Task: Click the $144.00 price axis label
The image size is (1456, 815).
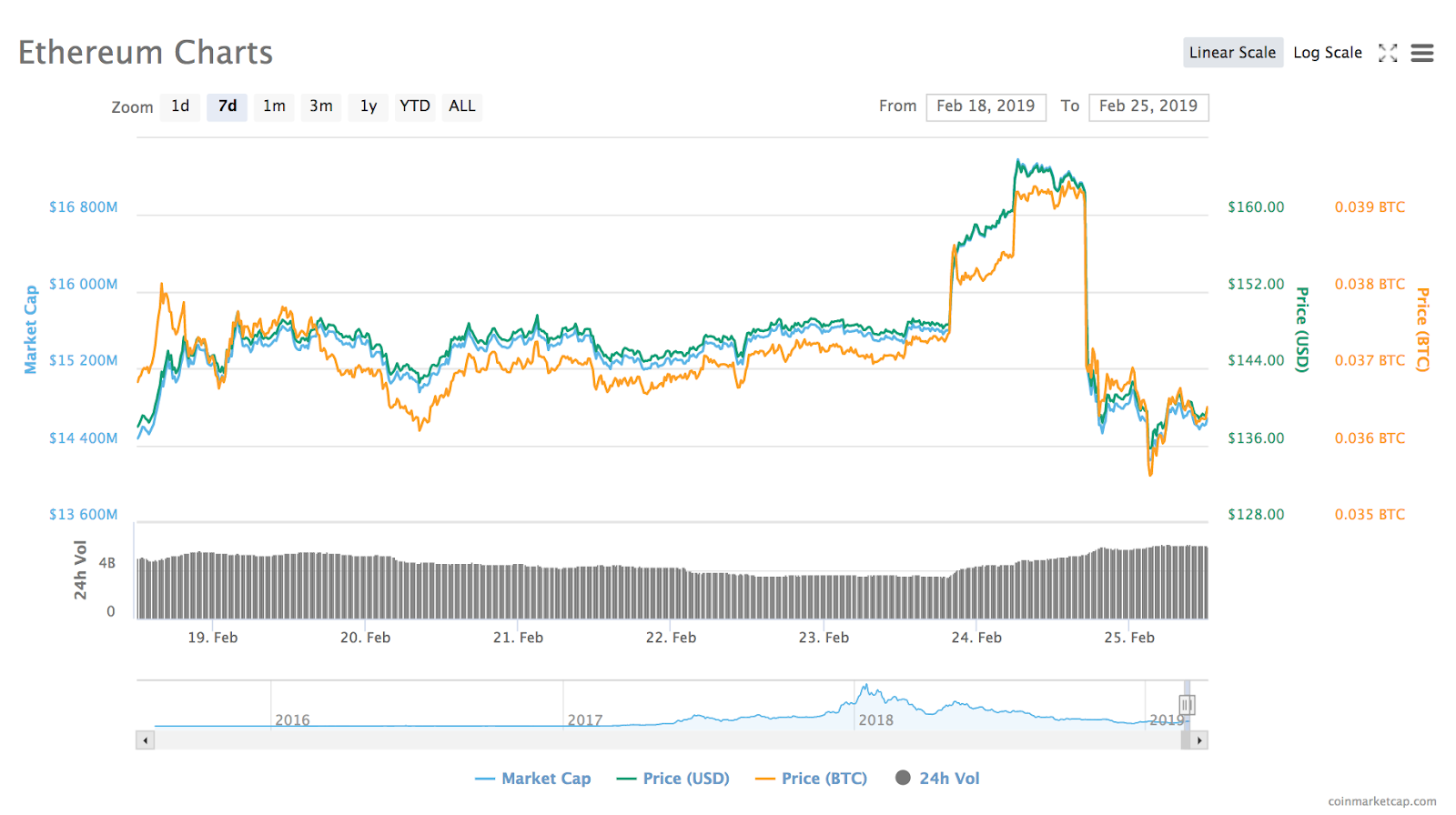Action: (1256, 361)
